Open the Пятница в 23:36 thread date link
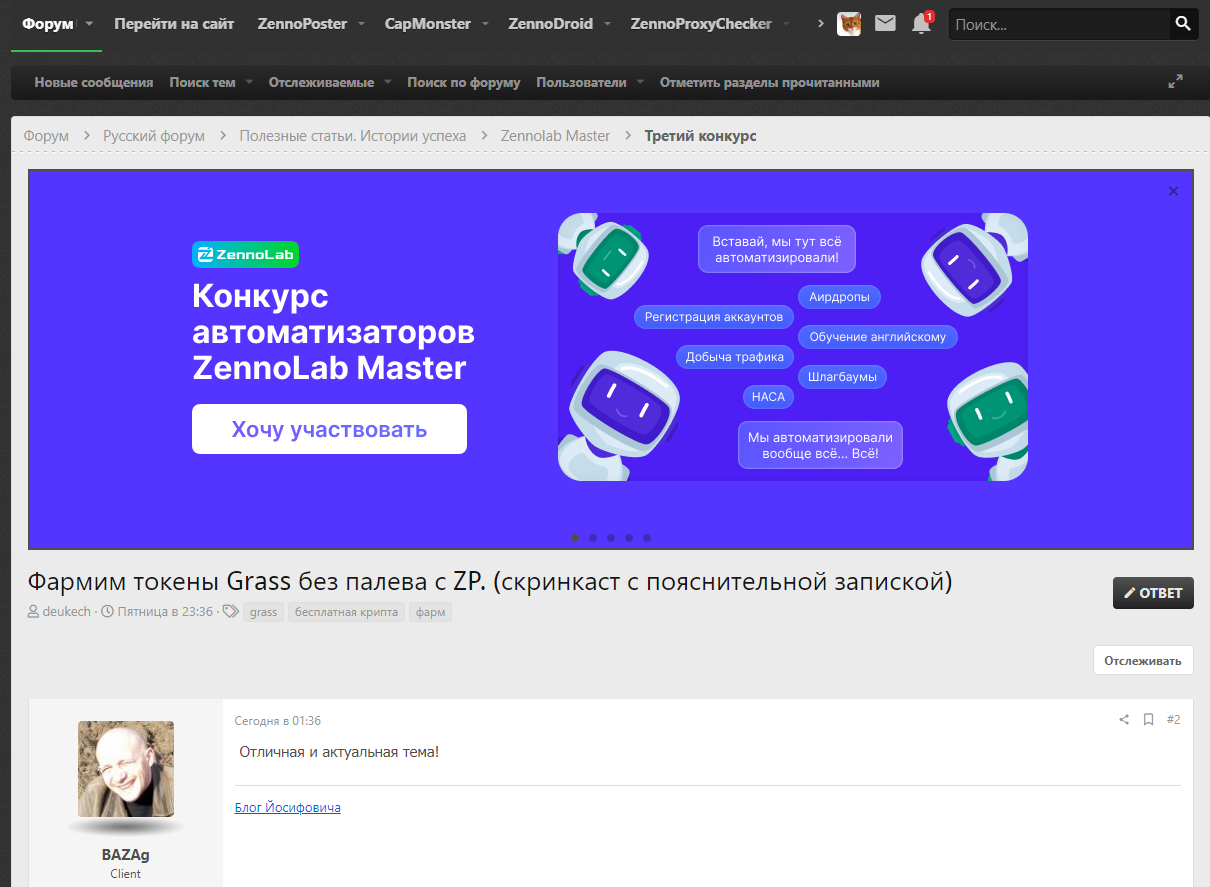This screenshot has height=887, width=1210. pos(165,612)
